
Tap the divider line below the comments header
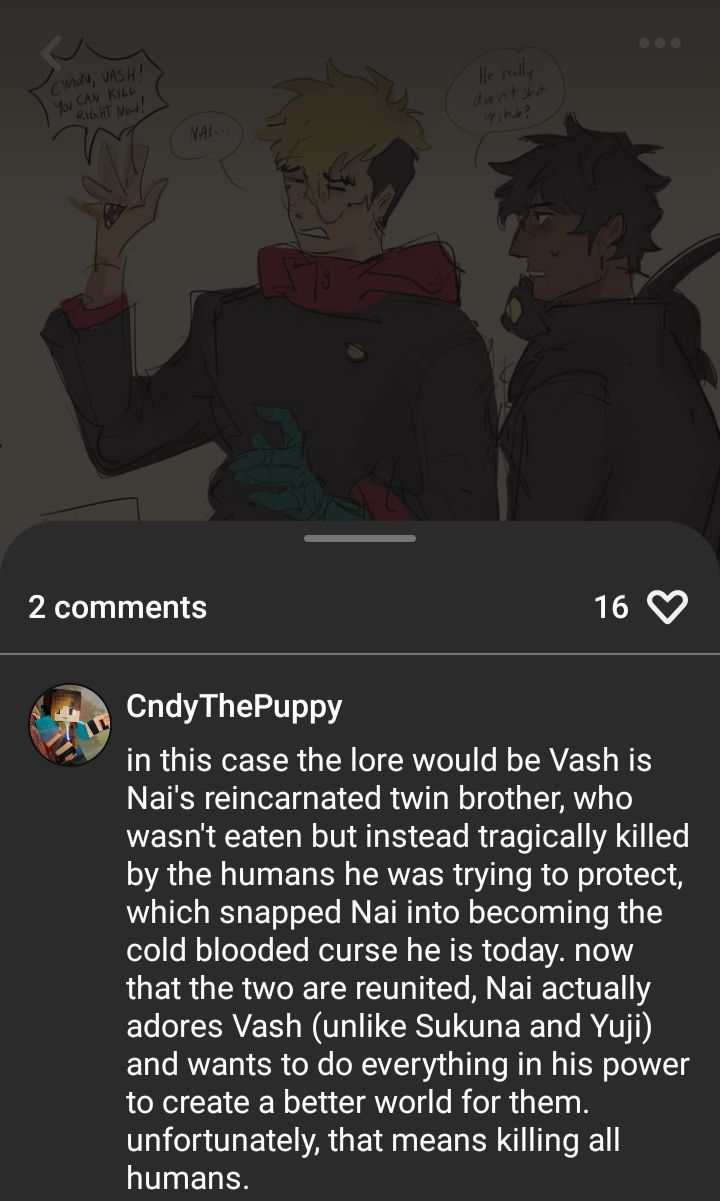click(360, 654)
